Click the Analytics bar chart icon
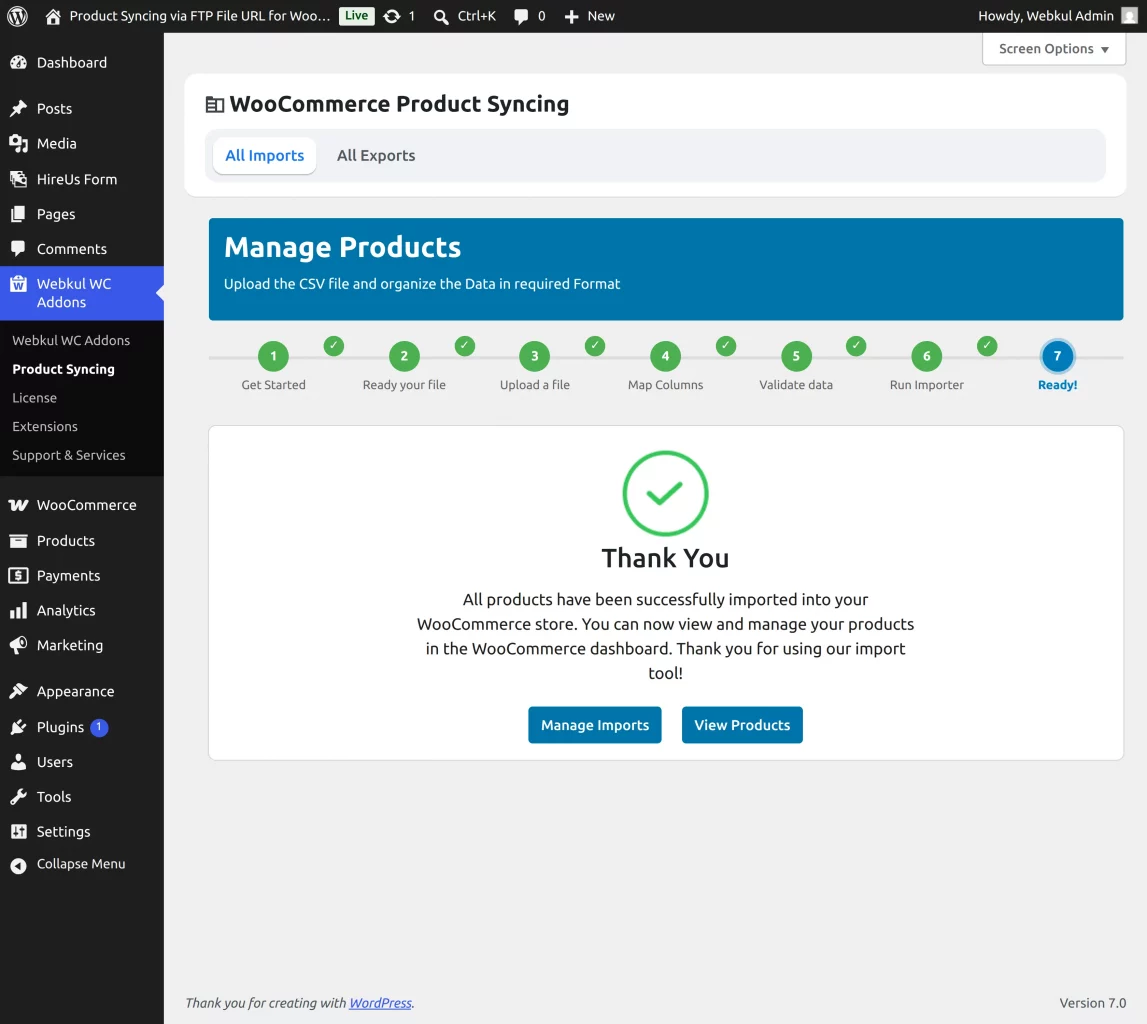This screenshot has width=1147, height=1024. pyautogui.click(x=18, y=611)
